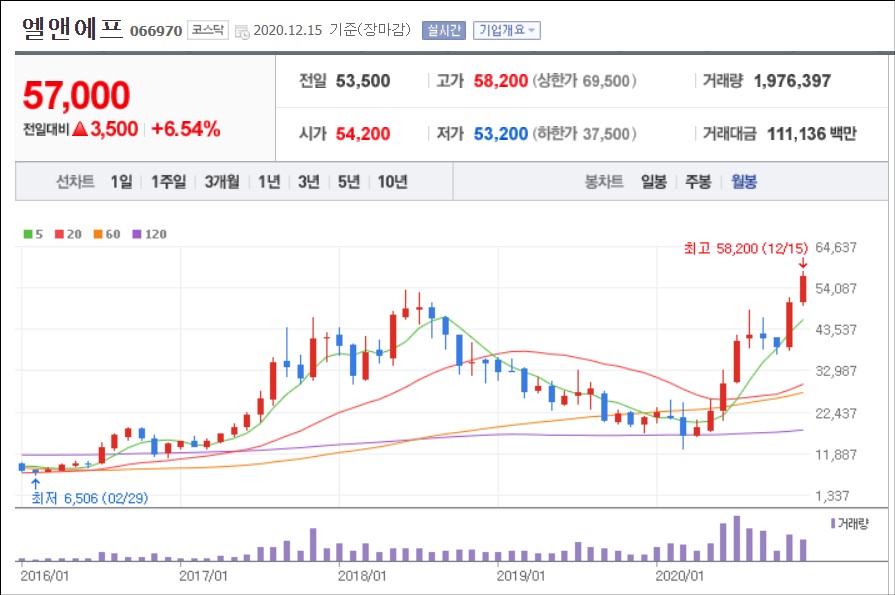Switch to the 월봉 monthly candle chart

744,182
